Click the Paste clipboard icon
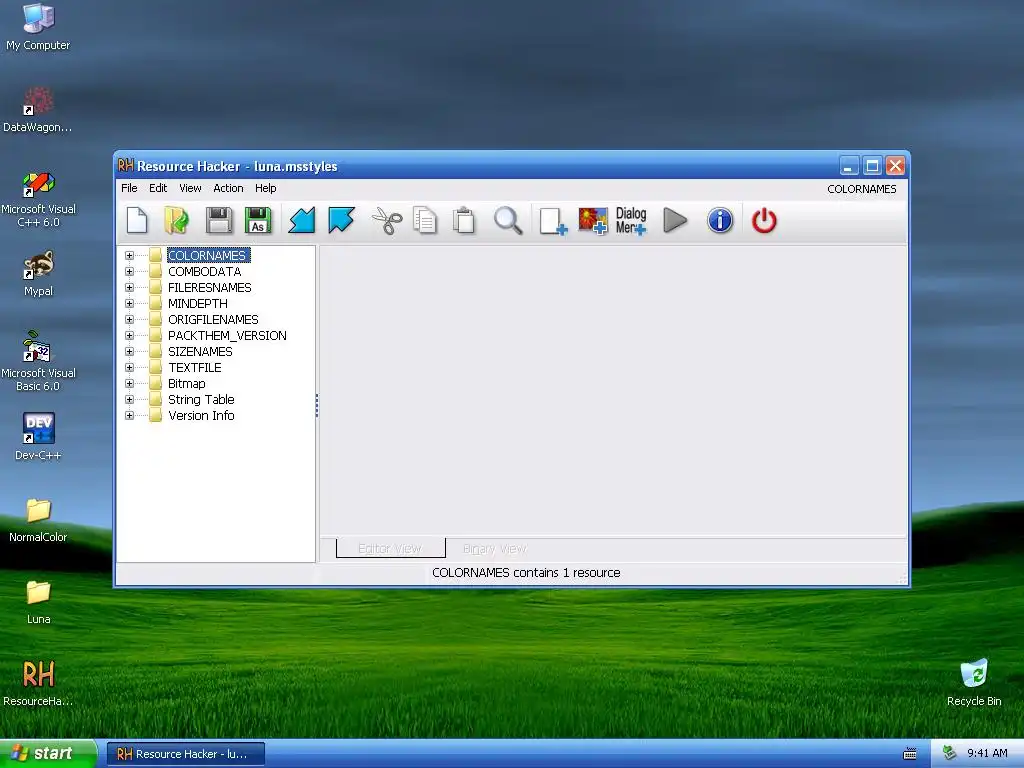This screenshot has width=1024, height=768. point(464,220)
